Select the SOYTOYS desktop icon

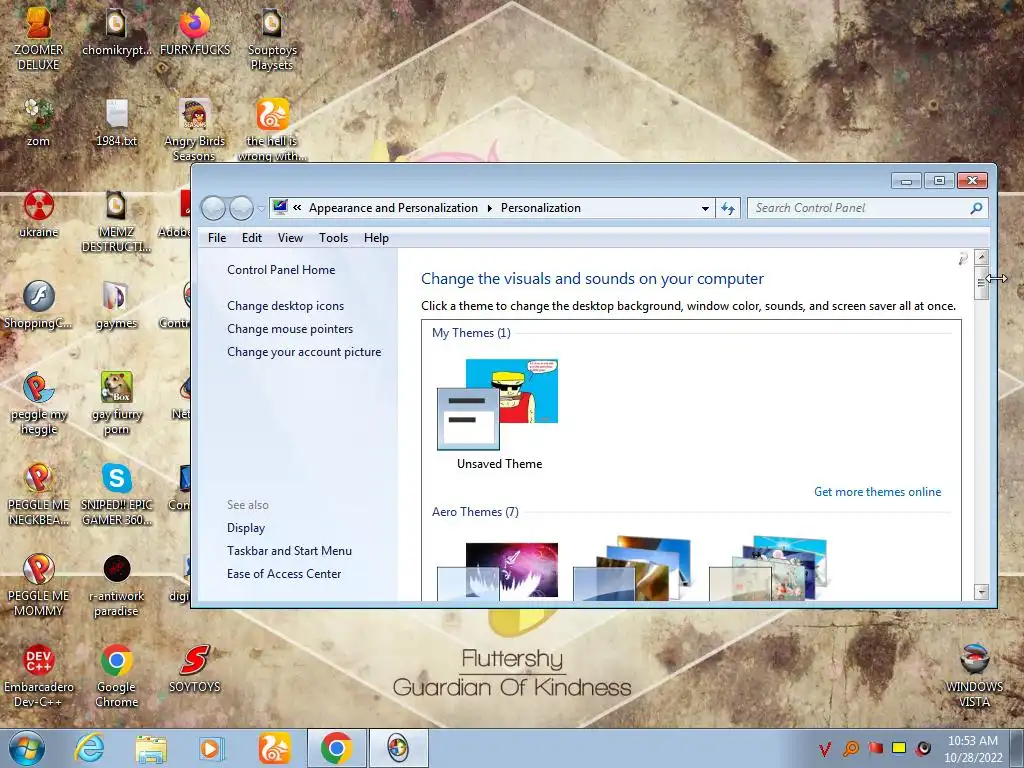(195, 669)
